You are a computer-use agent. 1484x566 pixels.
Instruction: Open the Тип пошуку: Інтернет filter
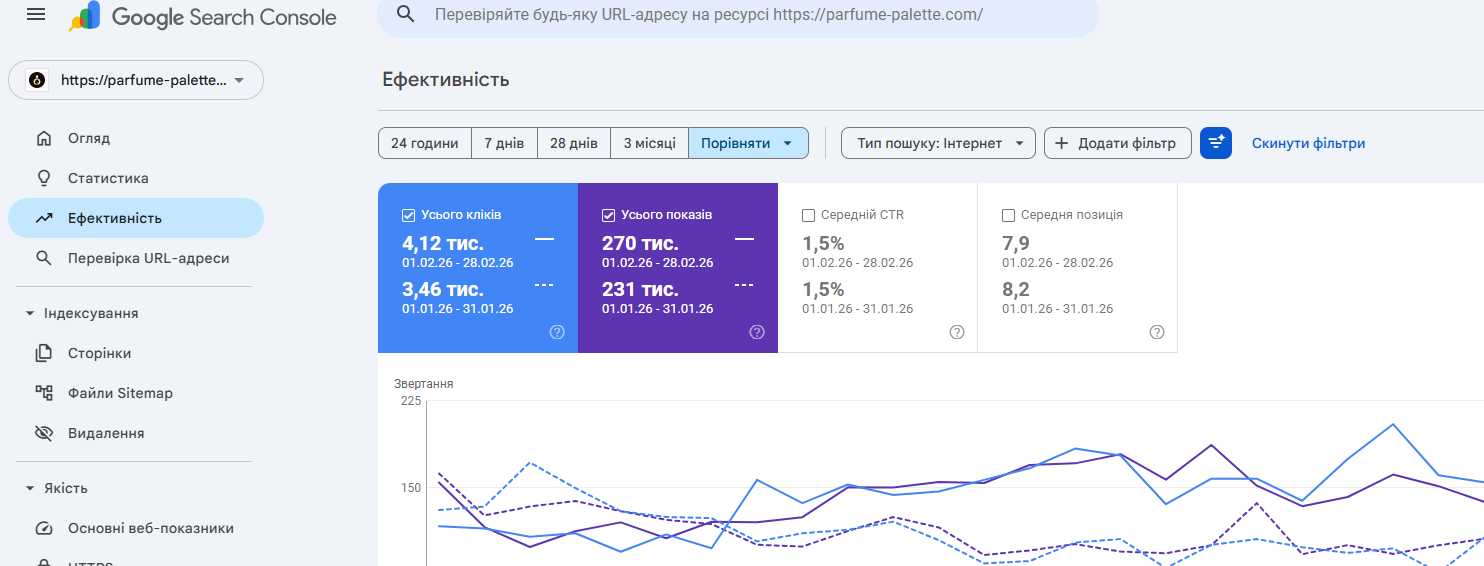point(938,143)
